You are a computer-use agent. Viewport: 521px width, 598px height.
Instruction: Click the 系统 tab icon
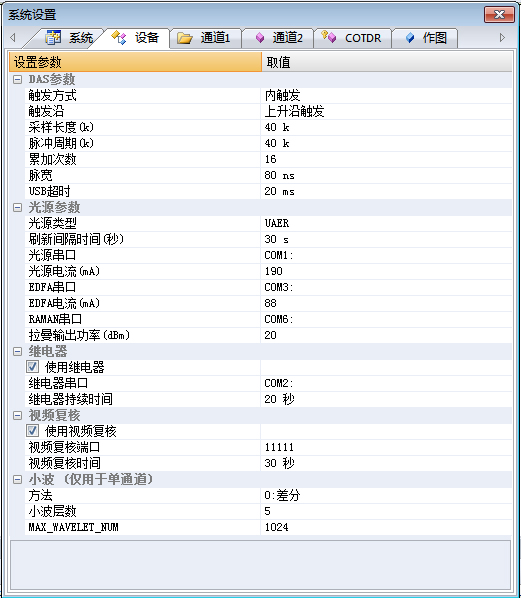(53, 37)
